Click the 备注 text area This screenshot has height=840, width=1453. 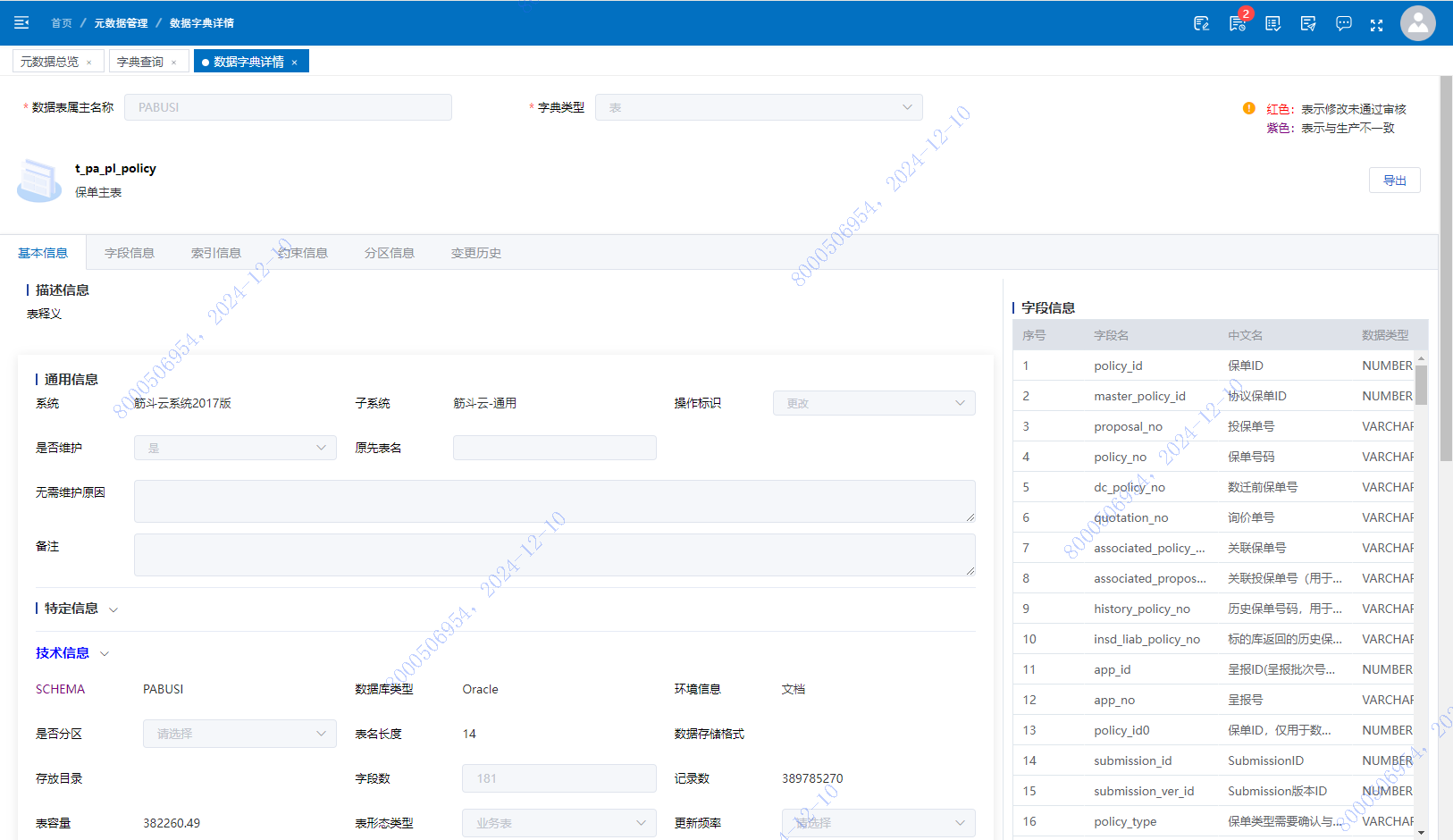[x=555, y=555]
